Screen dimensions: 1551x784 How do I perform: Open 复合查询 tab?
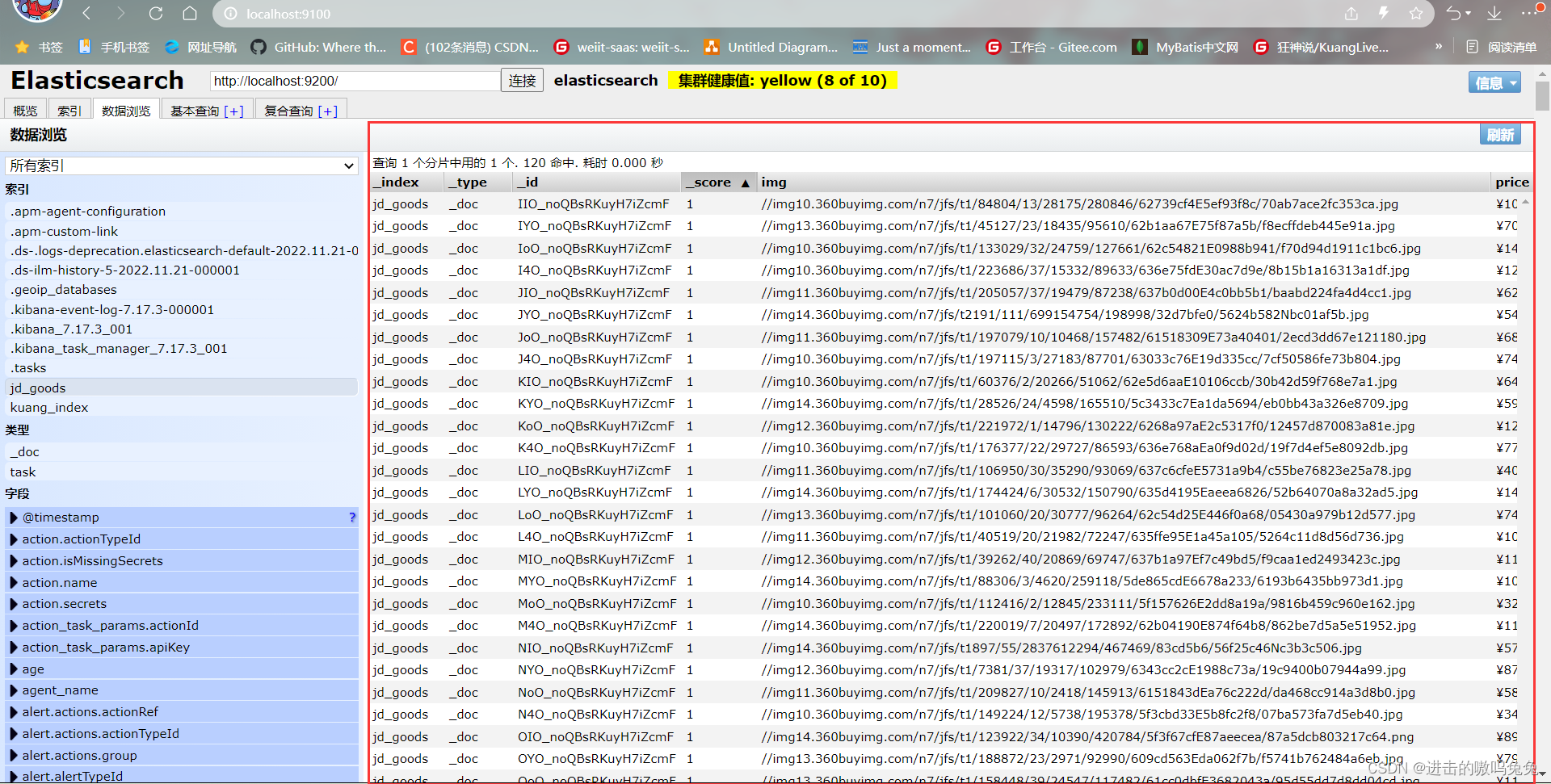(x=301, y=111)
